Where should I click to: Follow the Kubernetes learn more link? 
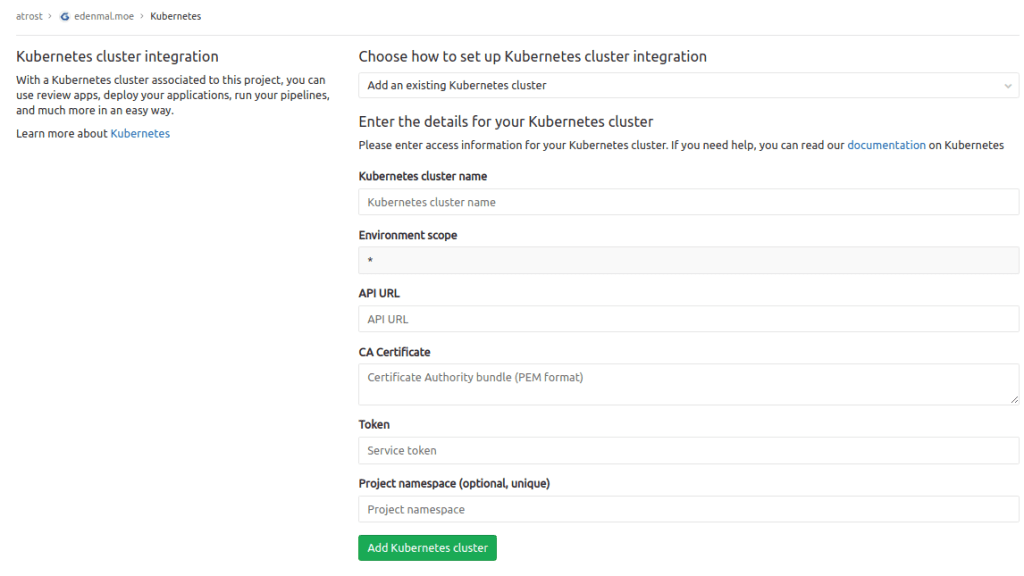coord(139,132)
